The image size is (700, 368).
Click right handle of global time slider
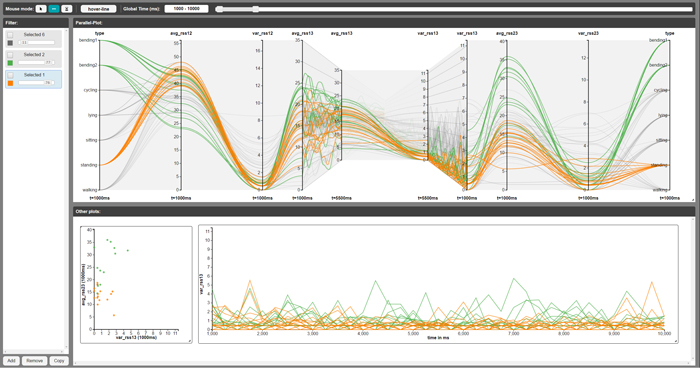(x=255, y=8)
